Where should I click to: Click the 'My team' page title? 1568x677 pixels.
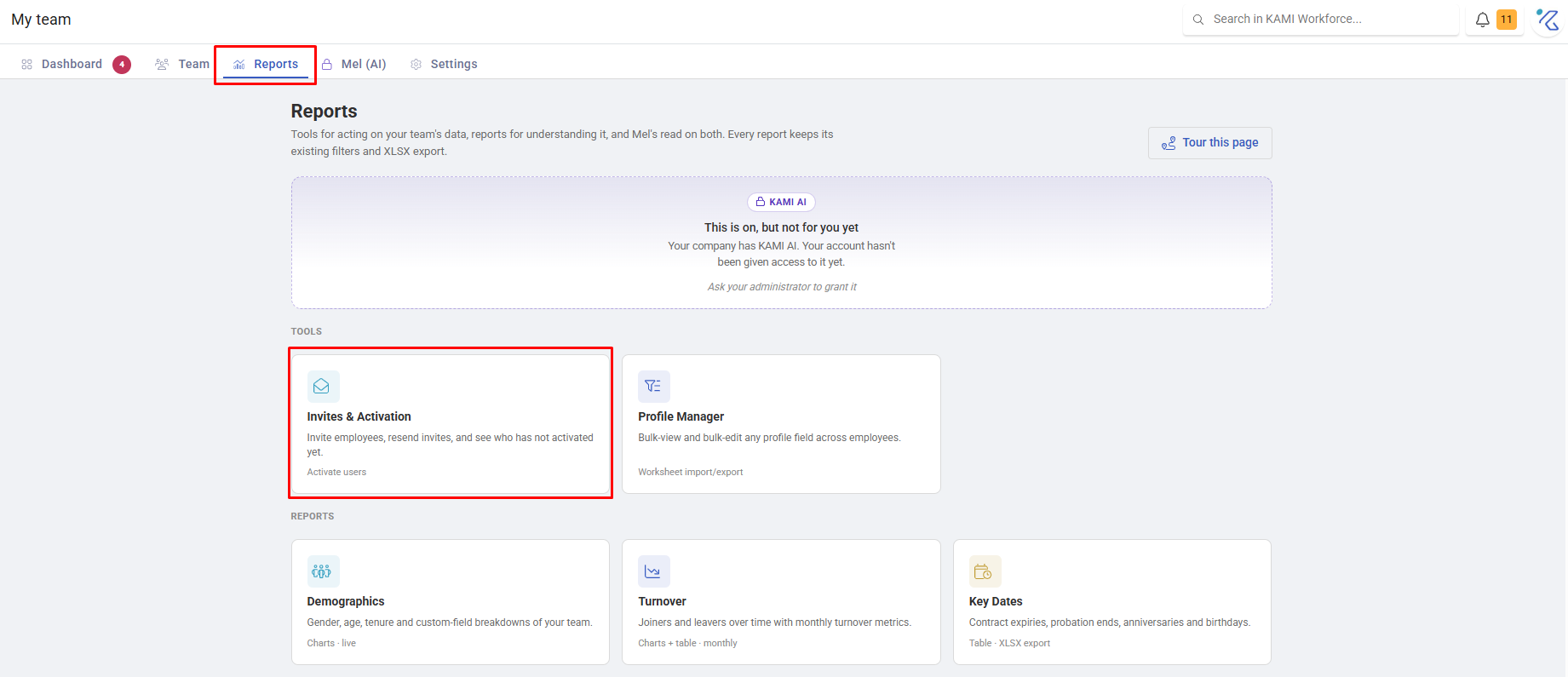(x=41, y=20)
